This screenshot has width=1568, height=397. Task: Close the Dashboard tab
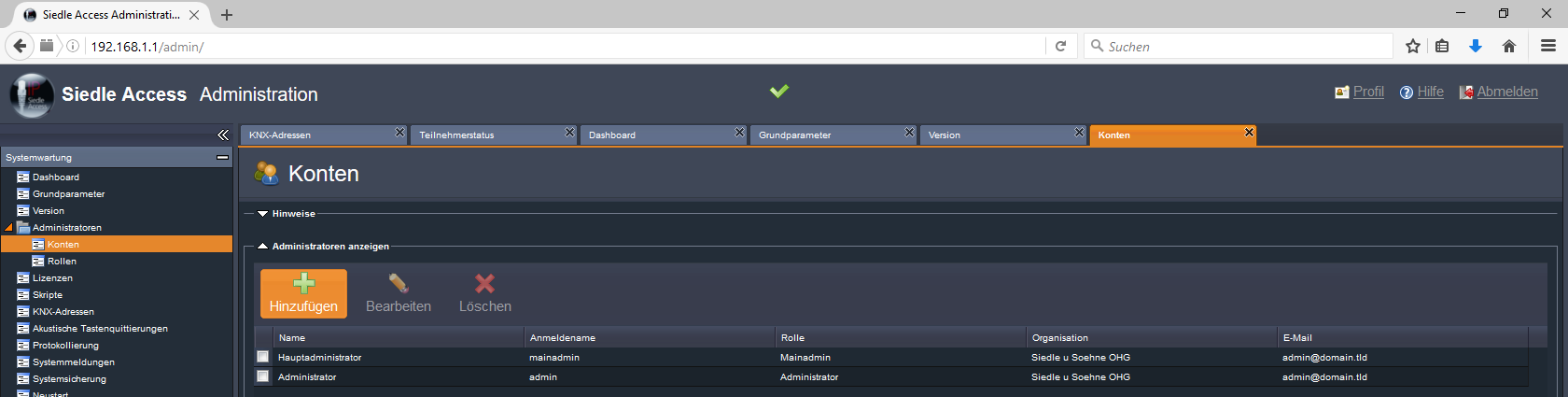click(x=739, y=133)
